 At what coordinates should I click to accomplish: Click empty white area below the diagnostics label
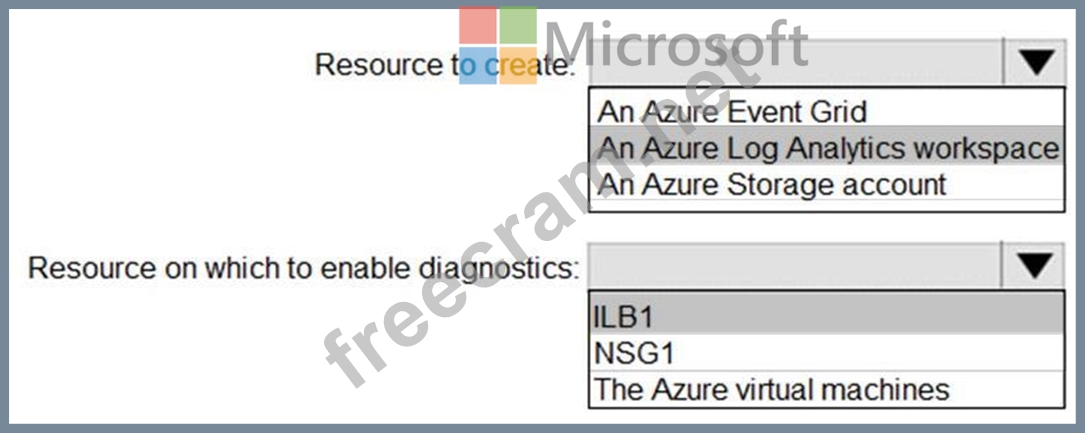[x=300, y=350]
